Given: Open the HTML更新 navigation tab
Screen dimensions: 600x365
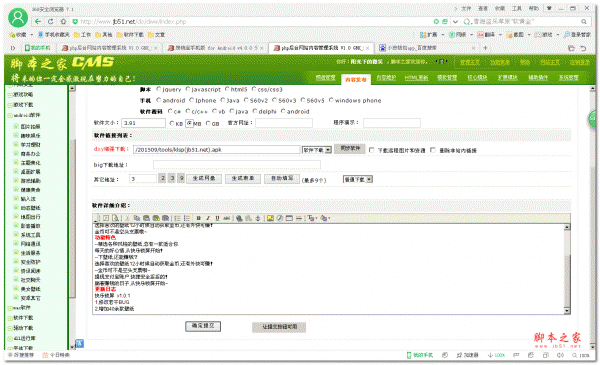Looking at the screenshot, I should coord(416,78).
